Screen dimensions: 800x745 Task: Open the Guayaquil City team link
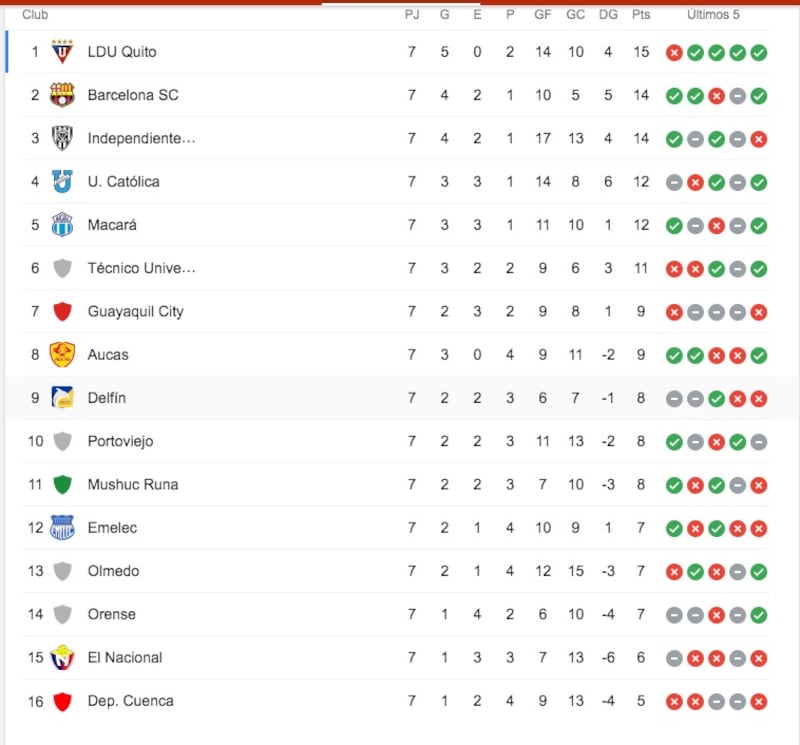pyautogui.click(x=135, y=311)
